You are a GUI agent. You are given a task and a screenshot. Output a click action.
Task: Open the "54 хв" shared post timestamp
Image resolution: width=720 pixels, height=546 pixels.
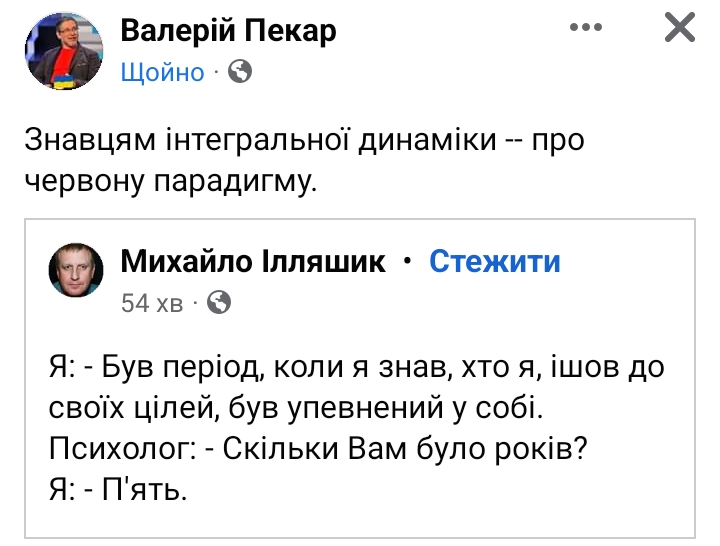tap(152, 303)
